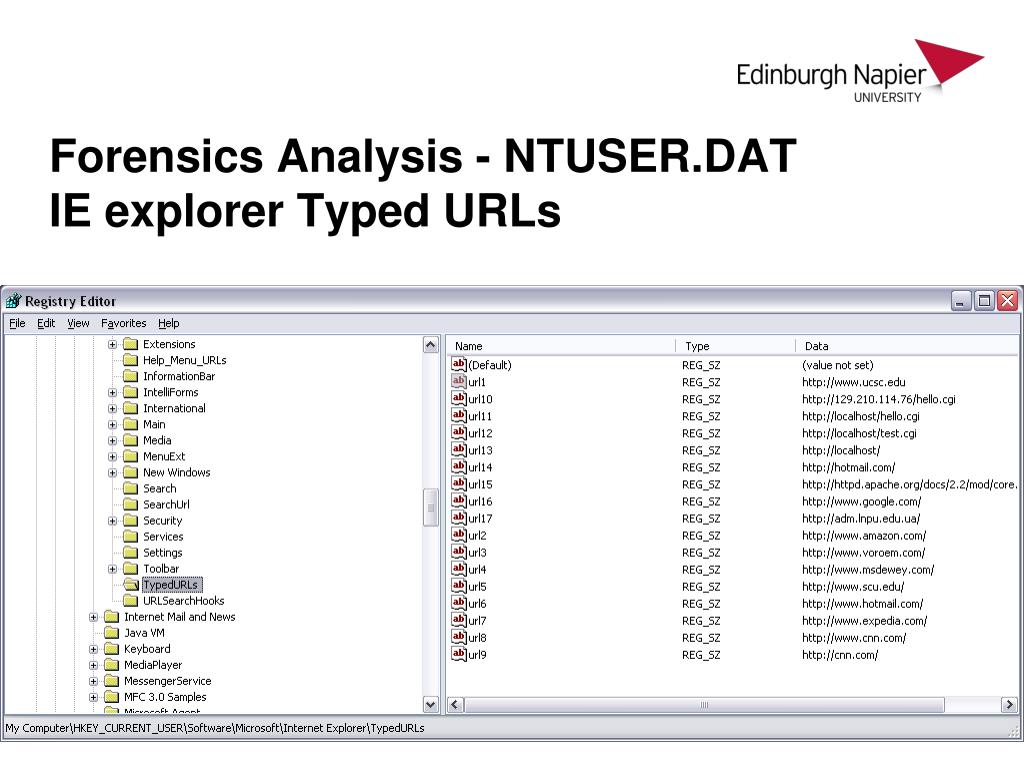Click the url12 string value icon

(x=459, y=432)
